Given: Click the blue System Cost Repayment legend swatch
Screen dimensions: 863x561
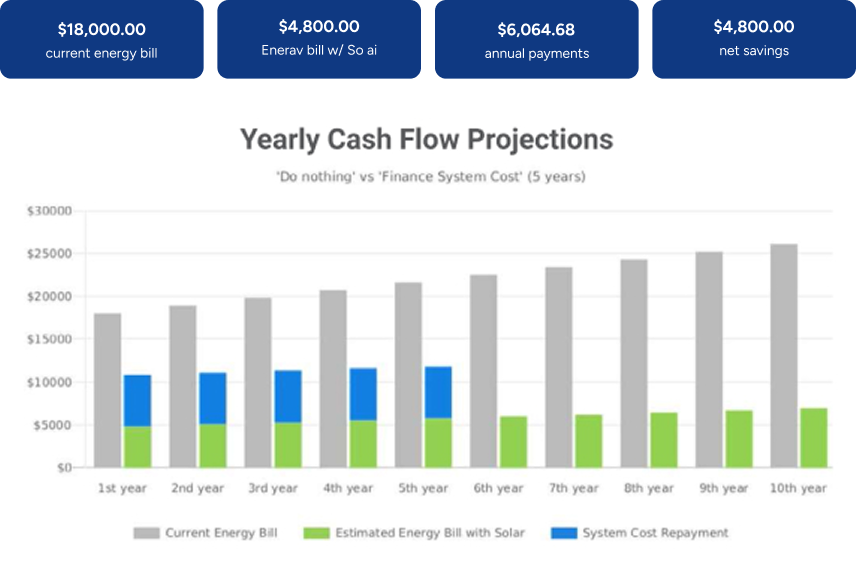Looking at the screenshot, I should coord(564,533).
